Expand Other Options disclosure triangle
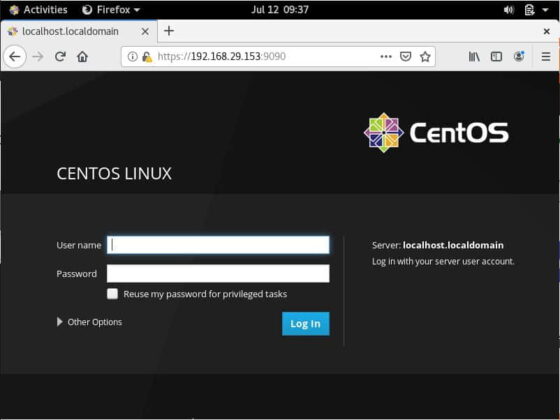Viewport: 560px width, 420px height. coord(60,322)
